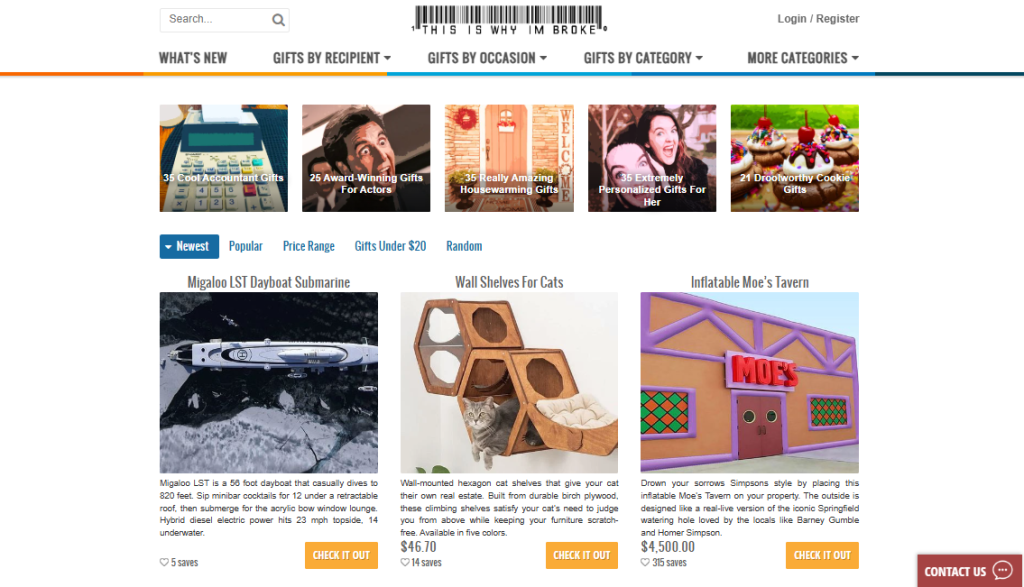Show Gifts Under $20
The height and width of the screenshot is (587, 1024).
coord(390,246)
